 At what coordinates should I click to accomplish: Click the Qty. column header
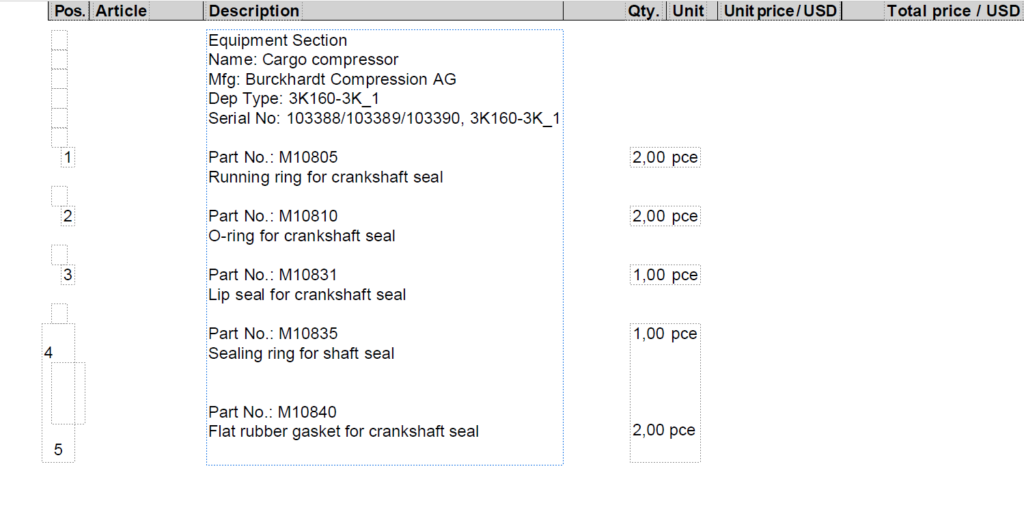[x=643, y=11]
